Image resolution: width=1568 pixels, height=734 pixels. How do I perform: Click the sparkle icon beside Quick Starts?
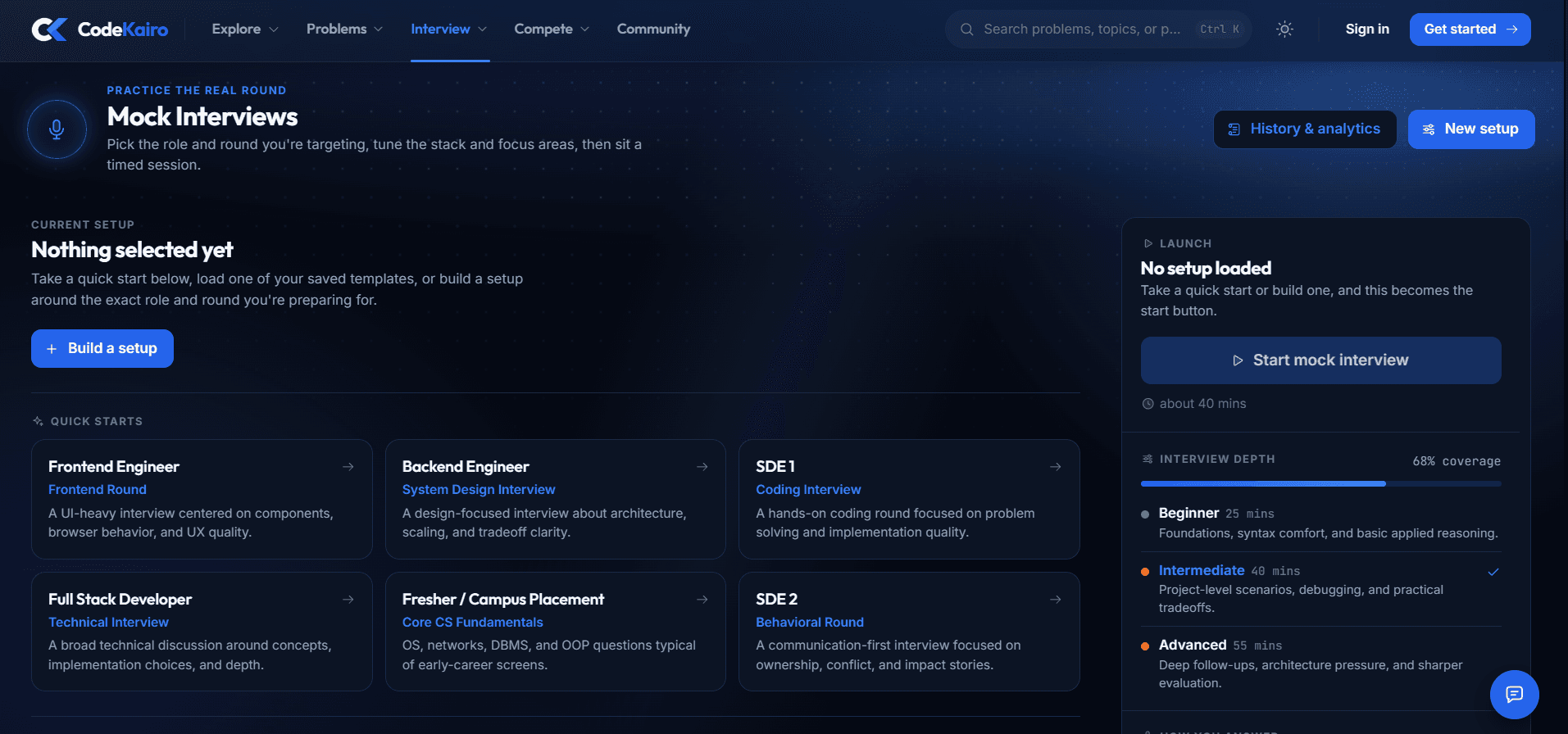(38, 421)
